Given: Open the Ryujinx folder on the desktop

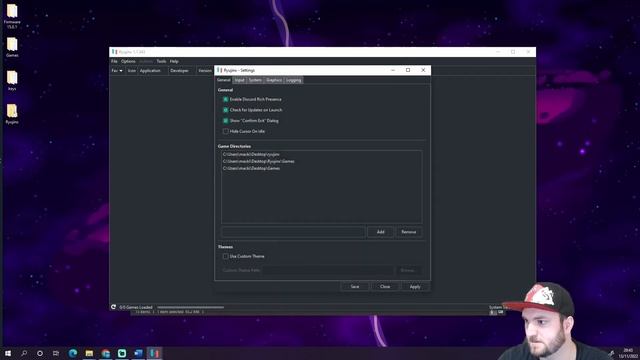Looking at the screenshot, I should 12,113.
